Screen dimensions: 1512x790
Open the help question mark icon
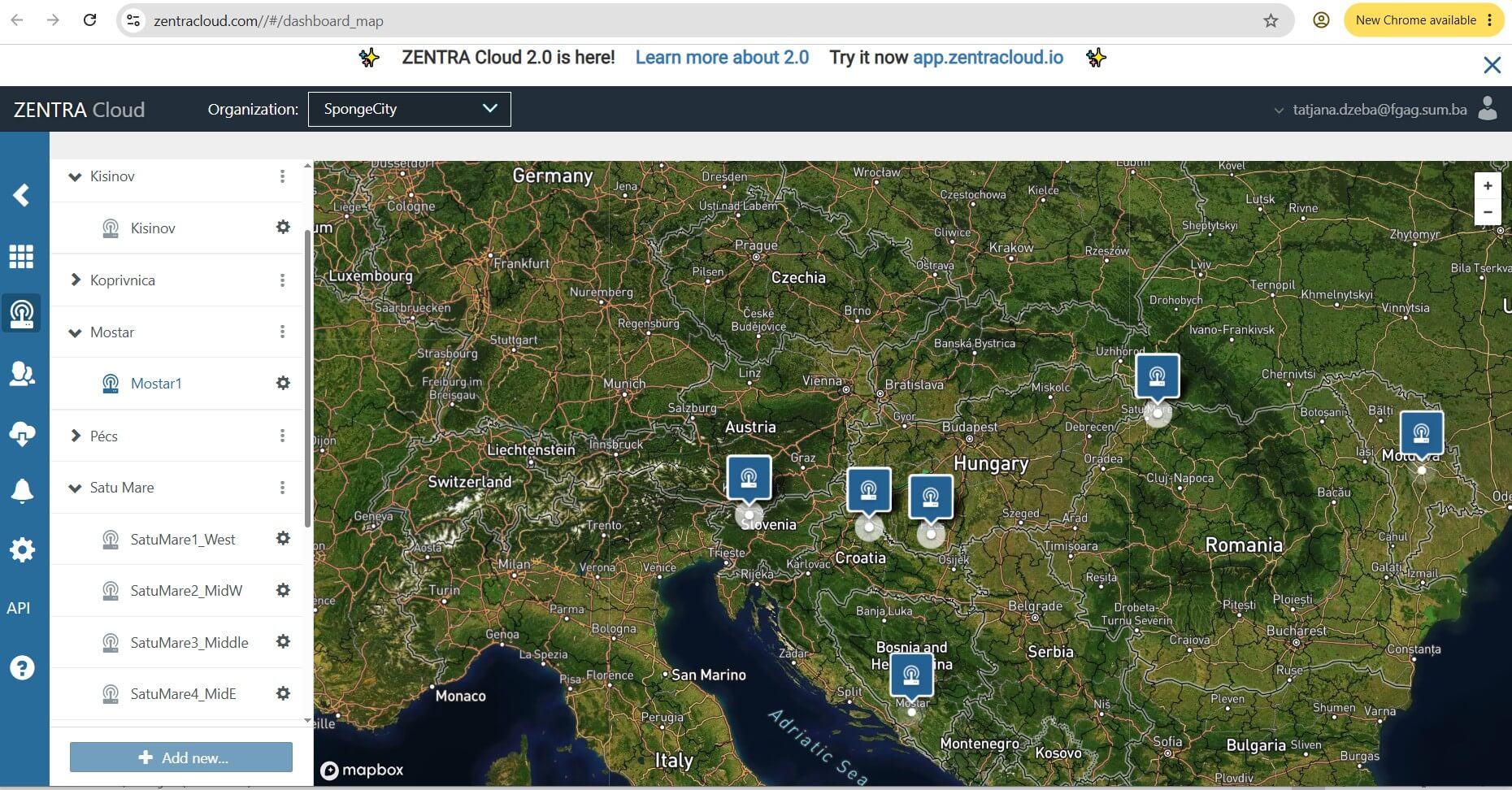(21, 668)
